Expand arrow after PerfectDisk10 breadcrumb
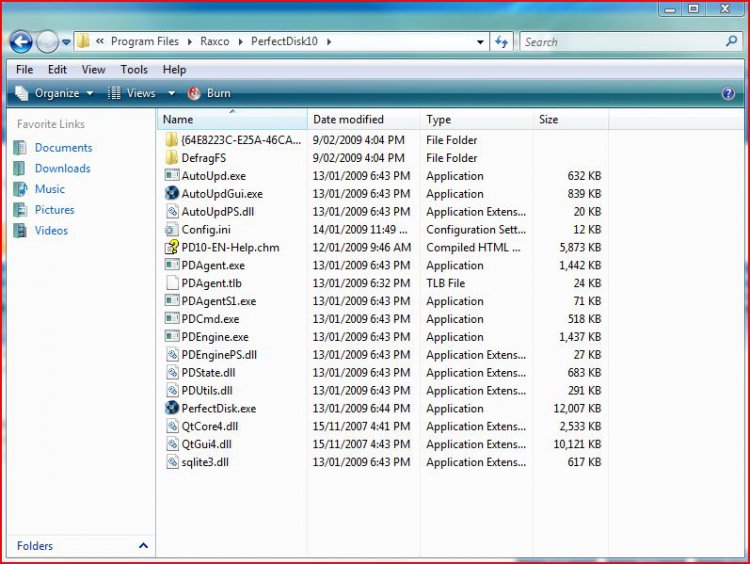Image resolution: width=750 pixels, height=564 pixels. click(x=329, y=42)
